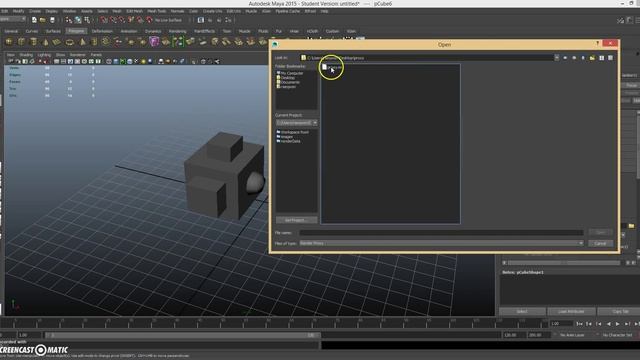Go up one folder in Open dialog

[583, 58]
